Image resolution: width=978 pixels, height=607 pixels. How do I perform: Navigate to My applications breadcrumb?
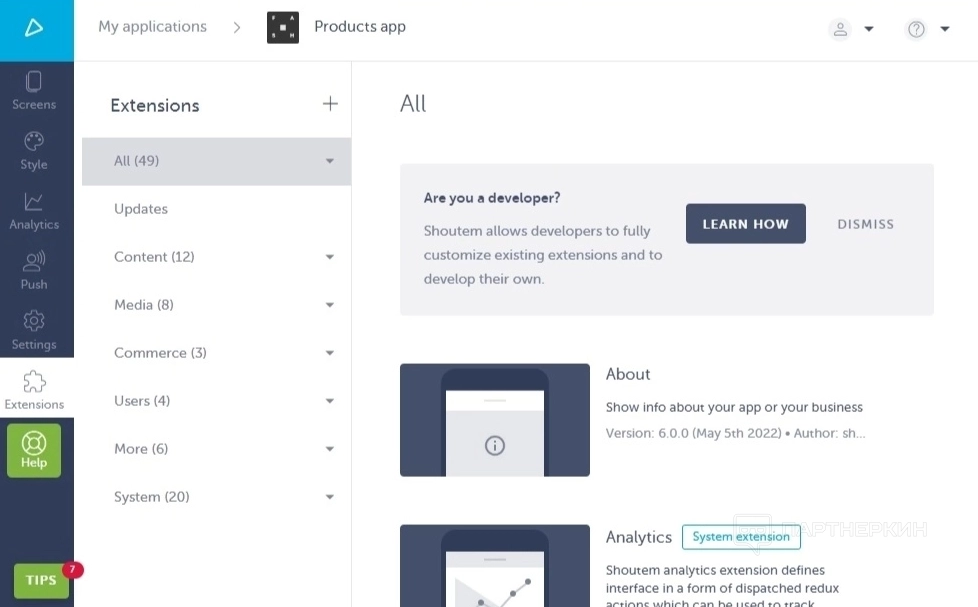click(x=152, y=27)
